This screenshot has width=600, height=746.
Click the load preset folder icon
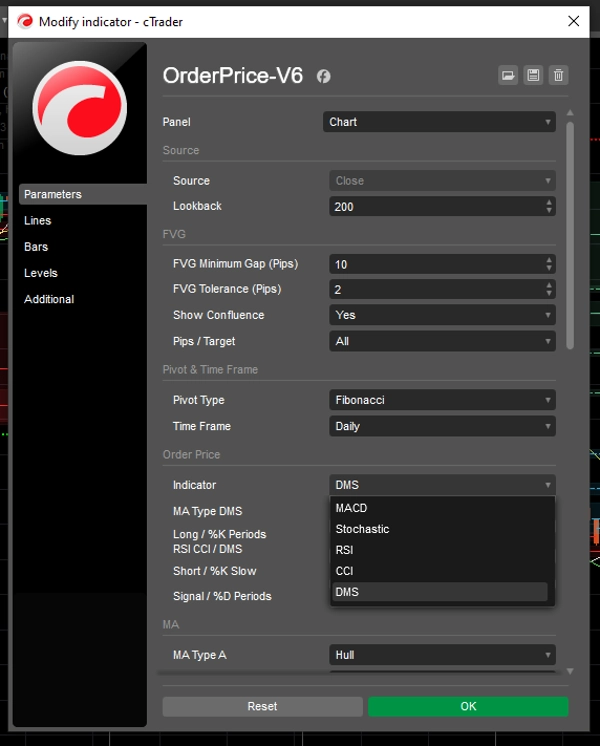508,75
